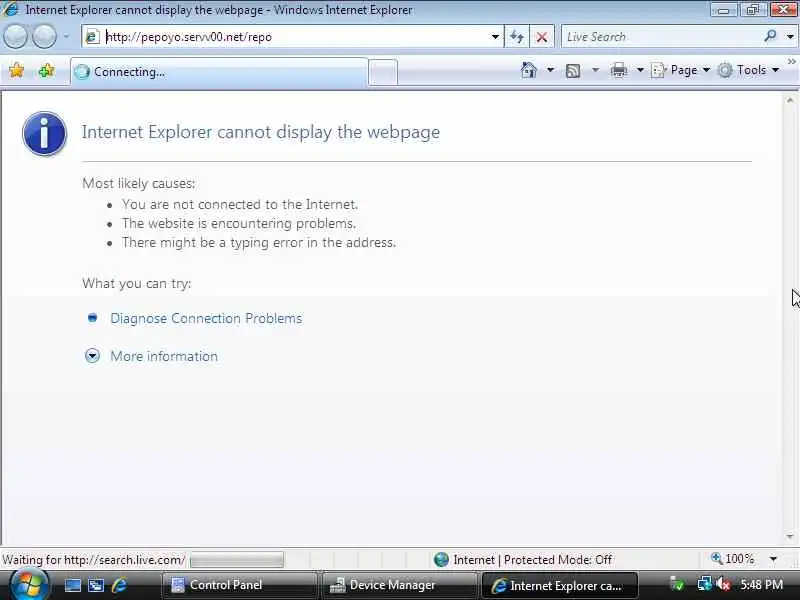Click the Home toolbar icon
The height and width of the screenshot is (600, 800).
529,70
